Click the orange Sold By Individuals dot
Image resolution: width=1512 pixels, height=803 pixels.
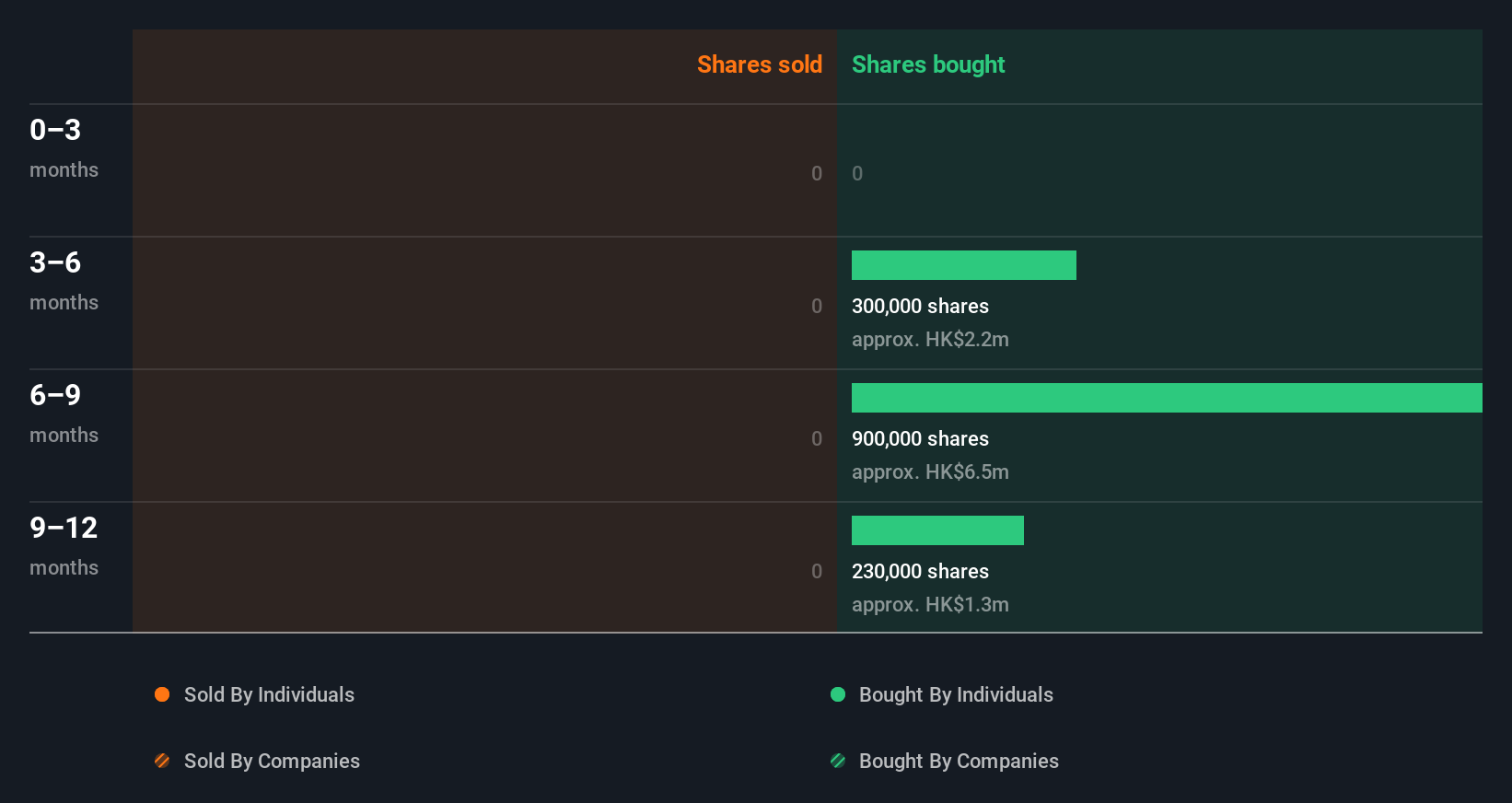tap(162, 694)
